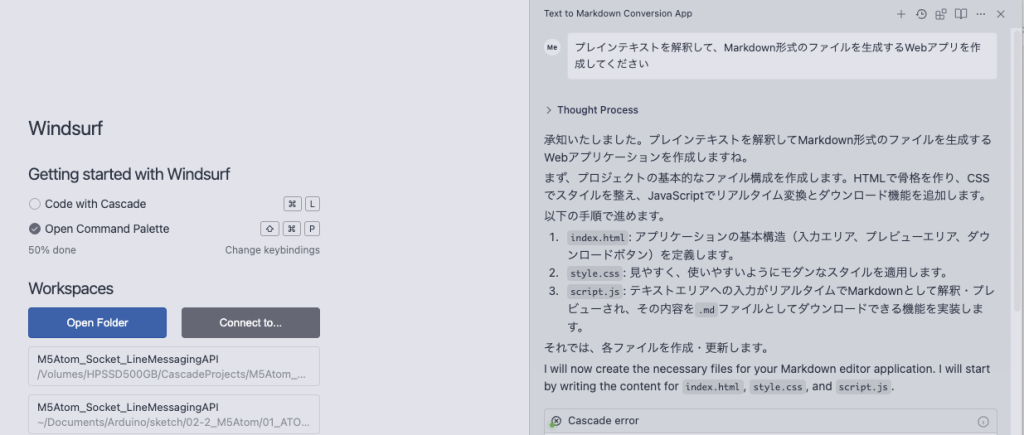Open Cascade conversation history clock icon
The image size is (1024, 435).
click(x=921, y=14)
